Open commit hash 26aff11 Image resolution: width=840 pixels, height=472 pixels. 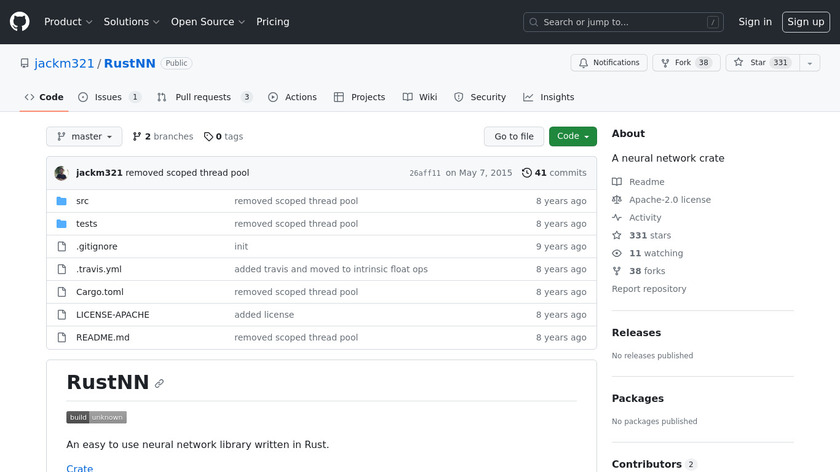click(x=425, y=173)
